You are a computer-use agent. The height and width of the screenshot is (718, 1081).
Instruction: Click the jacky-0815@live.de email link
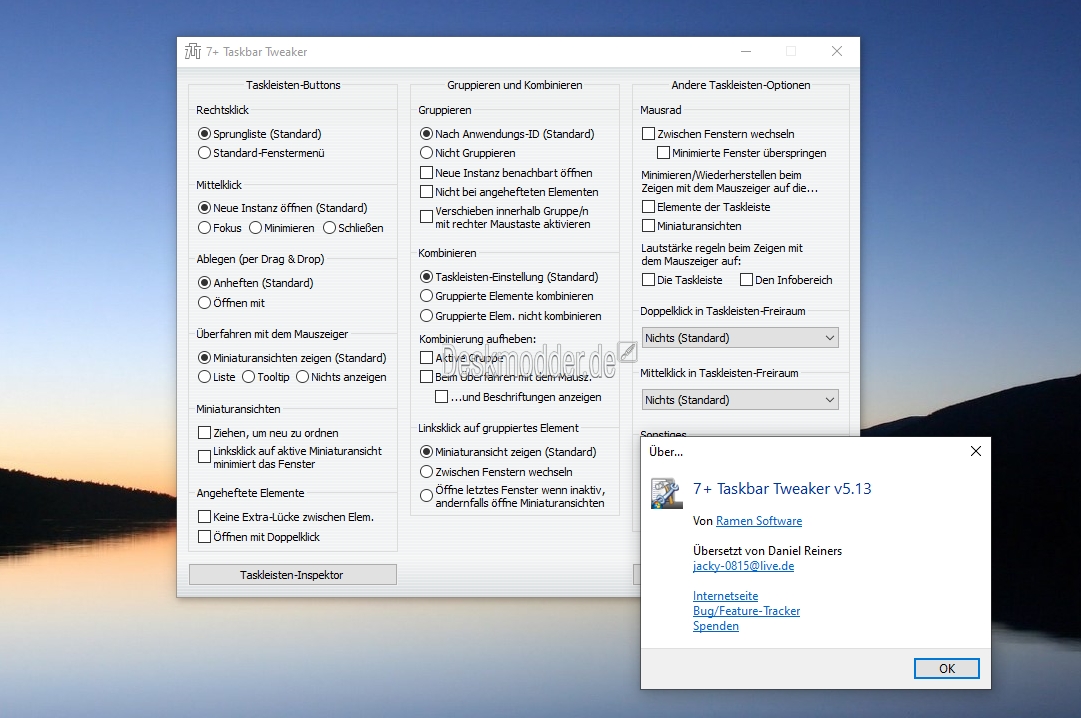(743, 566)
